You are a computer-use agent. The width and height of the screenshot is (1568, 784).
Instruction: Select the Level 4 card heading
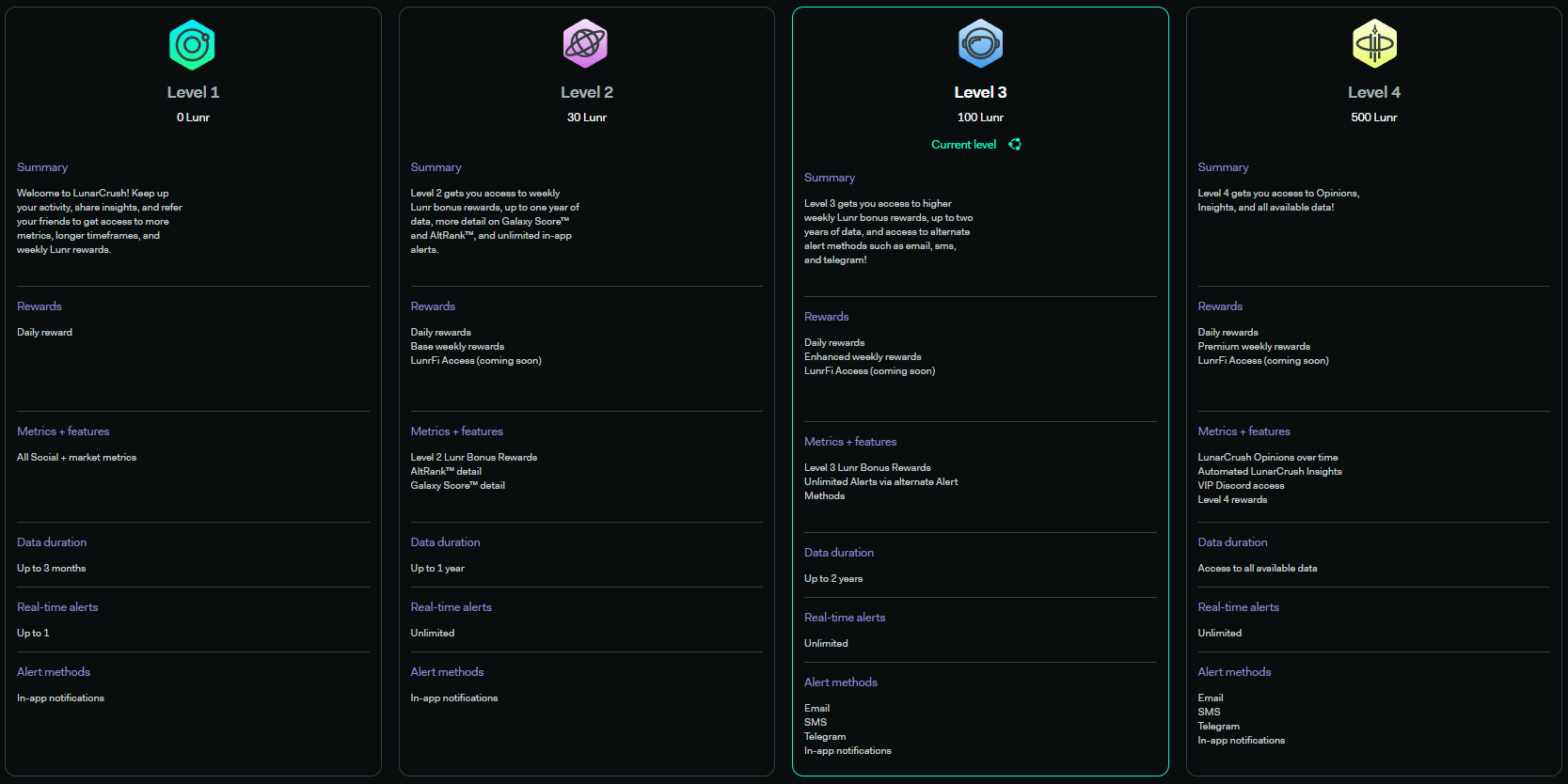(1374, 92)
